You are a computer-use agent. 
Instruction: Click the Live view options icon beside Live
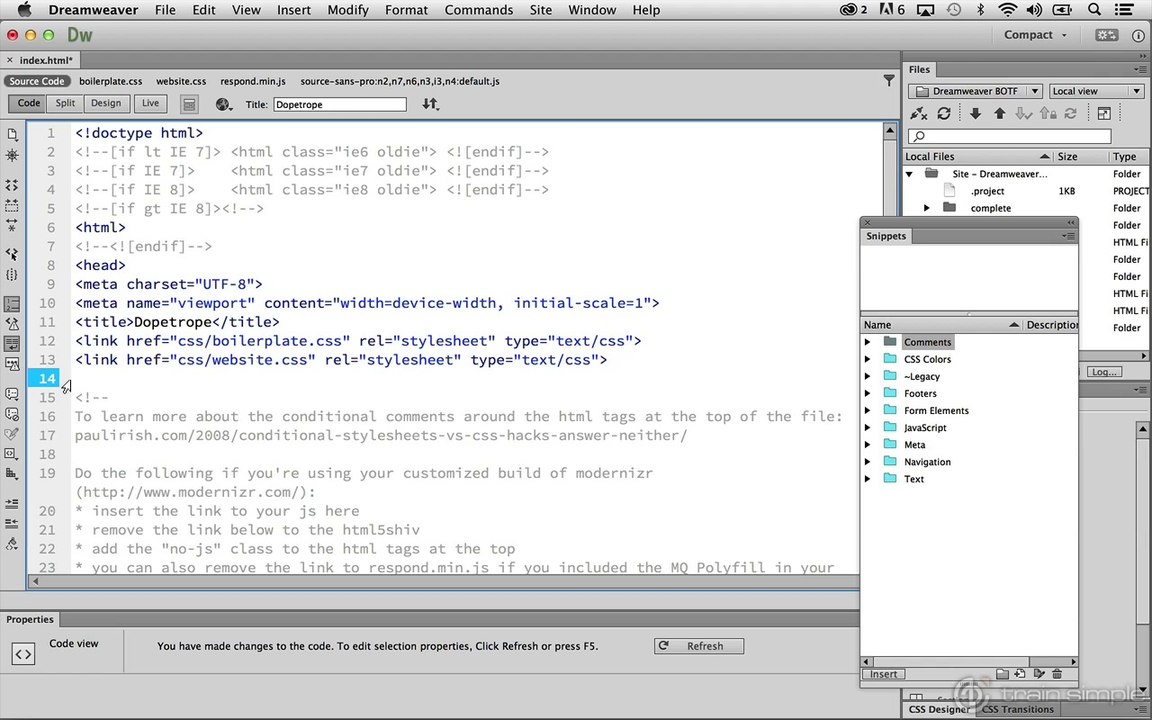click(190, 104)
